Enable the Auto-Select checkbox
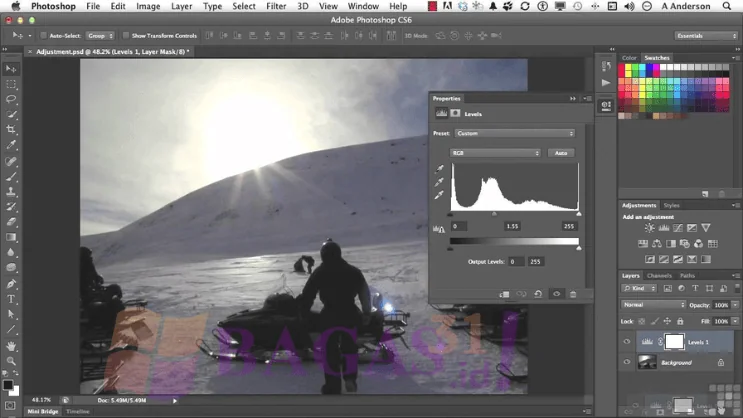This screenshot has width=743, height=418. click(x=44, y=35)
